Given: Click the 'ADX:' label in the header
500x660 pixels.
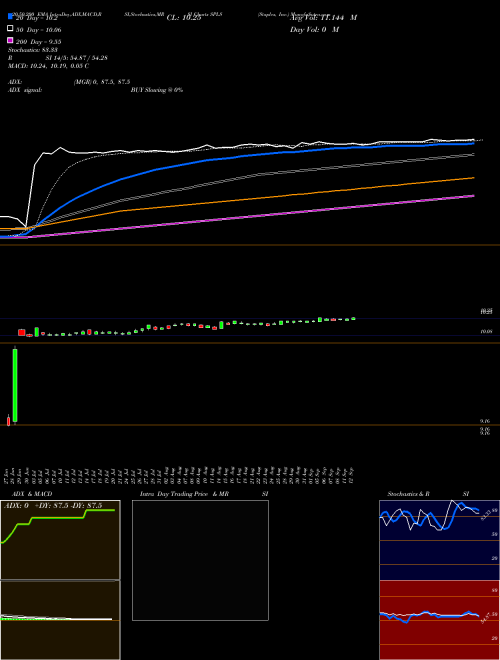Looking at the screenshot, I should (15, 82).
